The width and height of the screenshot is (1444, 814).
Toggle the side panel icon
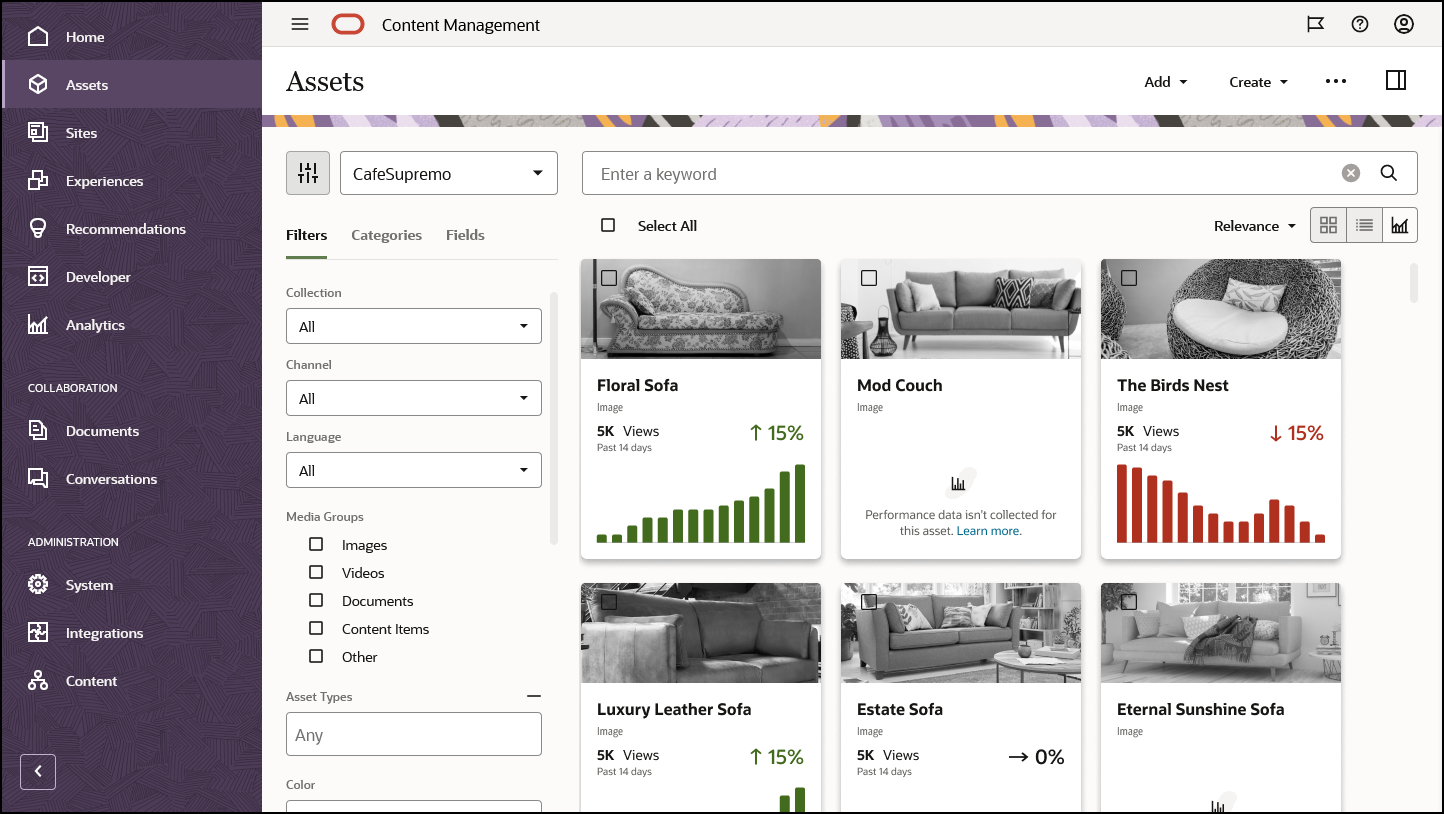tap(1396, 81)
